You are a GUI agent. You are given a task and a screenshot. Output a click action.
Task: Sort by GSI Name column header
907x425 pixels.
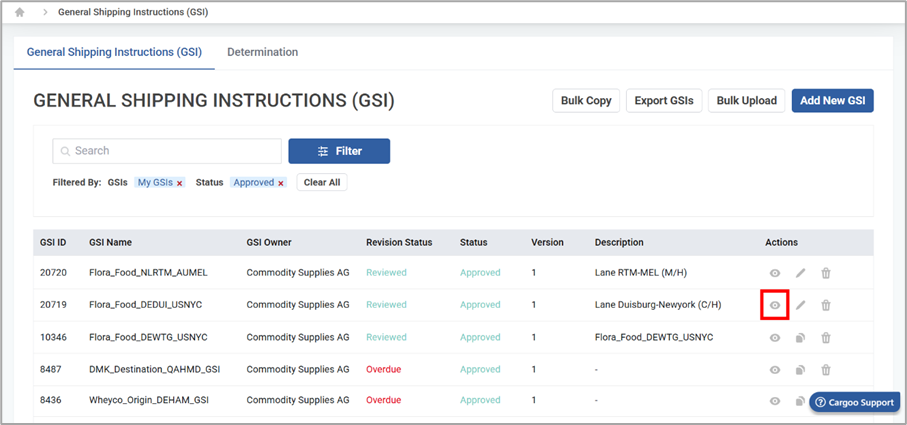tap(110, 242)
